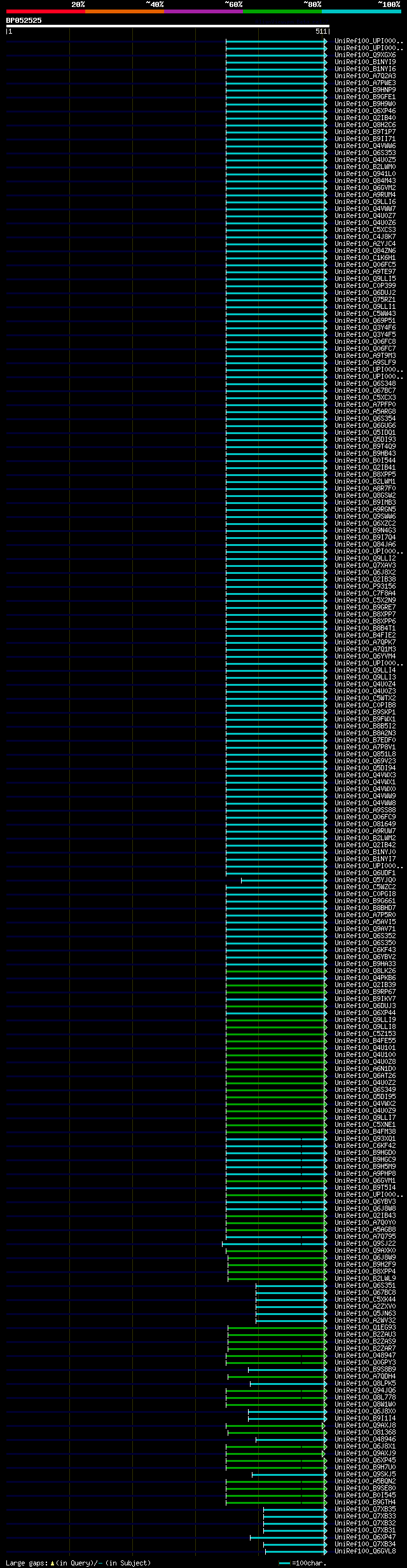407x1568 pixels.
Task: Click UniRef100_Q6YBV2 entry
Action: [365, 957]
